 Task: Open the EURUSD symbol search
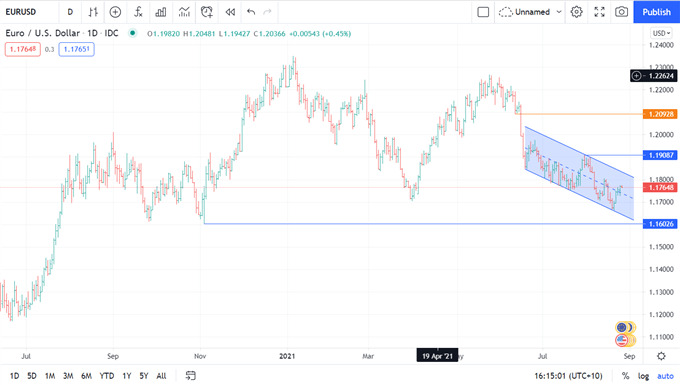point(21,12)
